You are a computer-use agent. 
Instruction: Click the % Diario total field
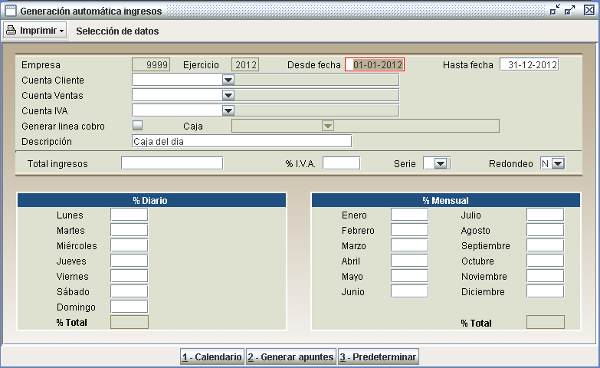(129, 322)
